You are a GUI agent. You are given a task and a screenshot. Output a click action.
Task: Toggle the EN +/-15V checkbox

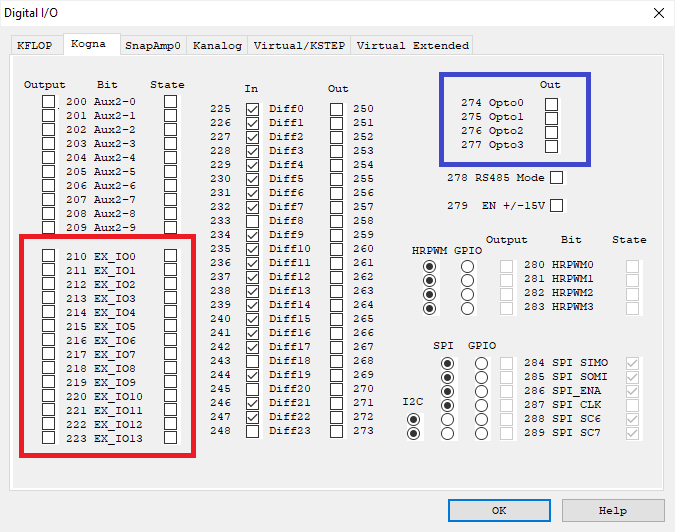557,206
